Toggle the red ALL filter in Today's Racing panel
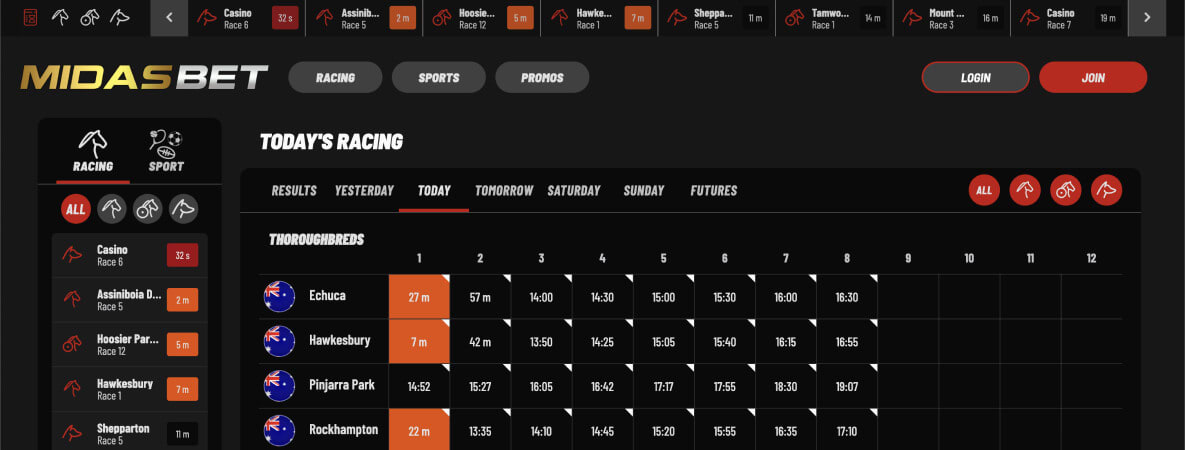Viewport: 1185px width, 450px height. tap(984, 191)
